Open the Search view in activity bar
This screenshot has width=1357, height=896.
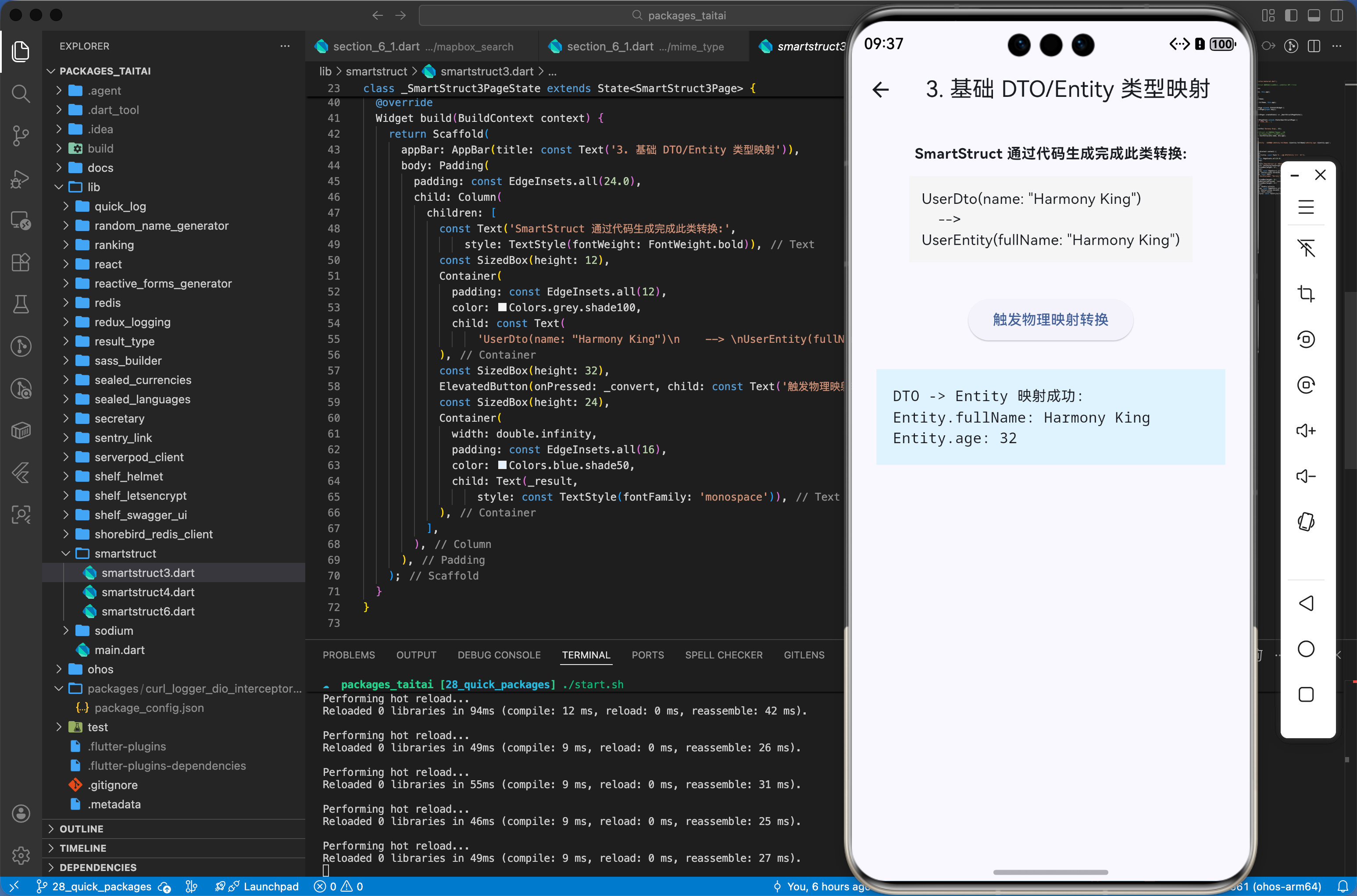point(21,93)
